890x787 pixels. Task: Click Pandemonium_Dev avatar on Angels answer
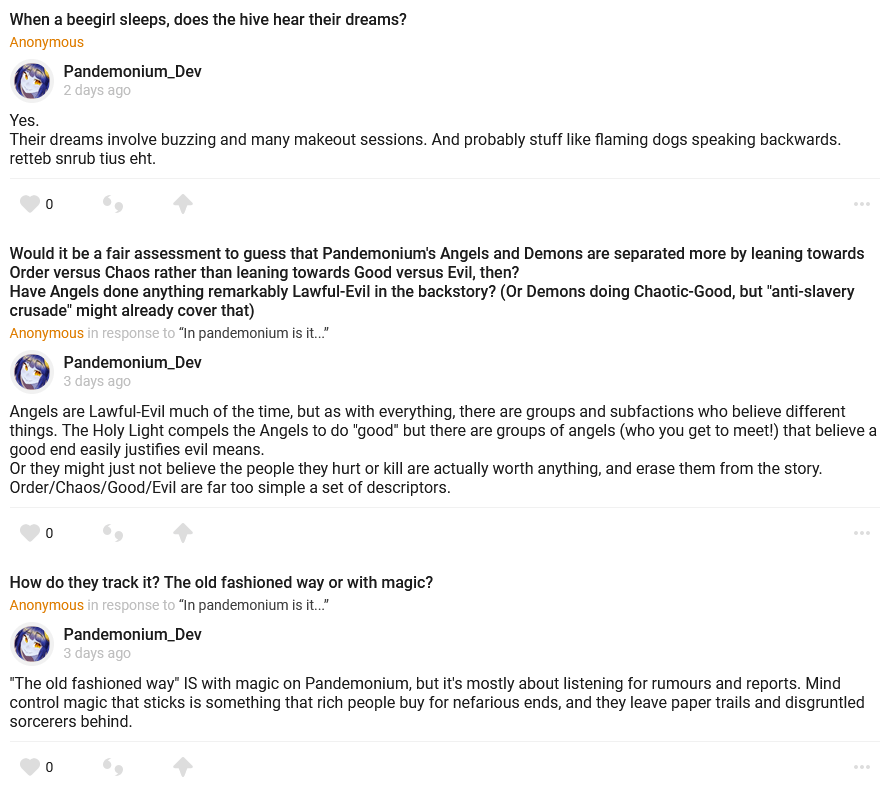pyautogui.click(x=32, y=372)
